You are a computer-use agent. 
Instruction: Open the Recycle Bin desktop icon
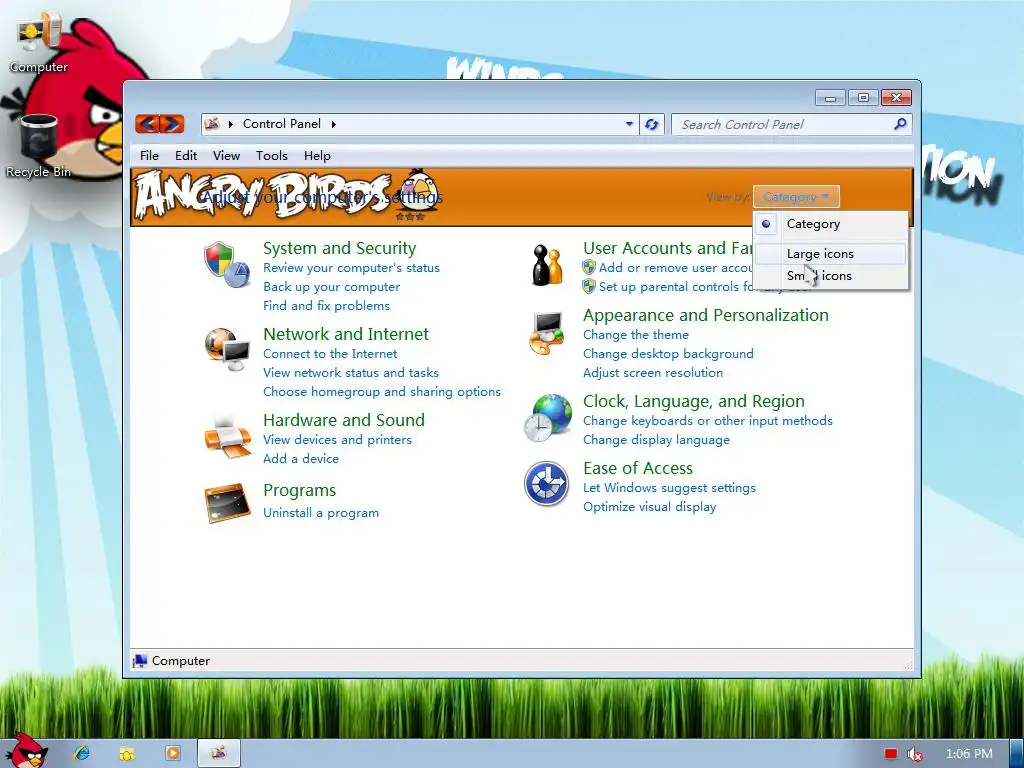coord(39,146)
